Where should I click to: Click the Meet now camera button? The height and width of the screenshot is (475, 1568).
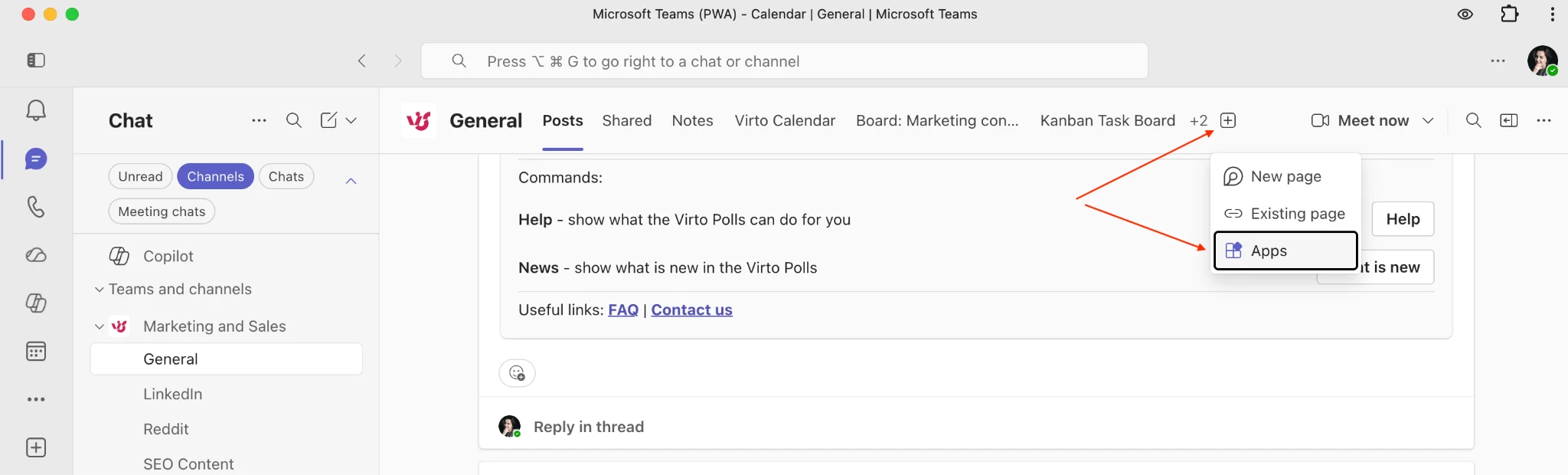tap(1360, 120)
